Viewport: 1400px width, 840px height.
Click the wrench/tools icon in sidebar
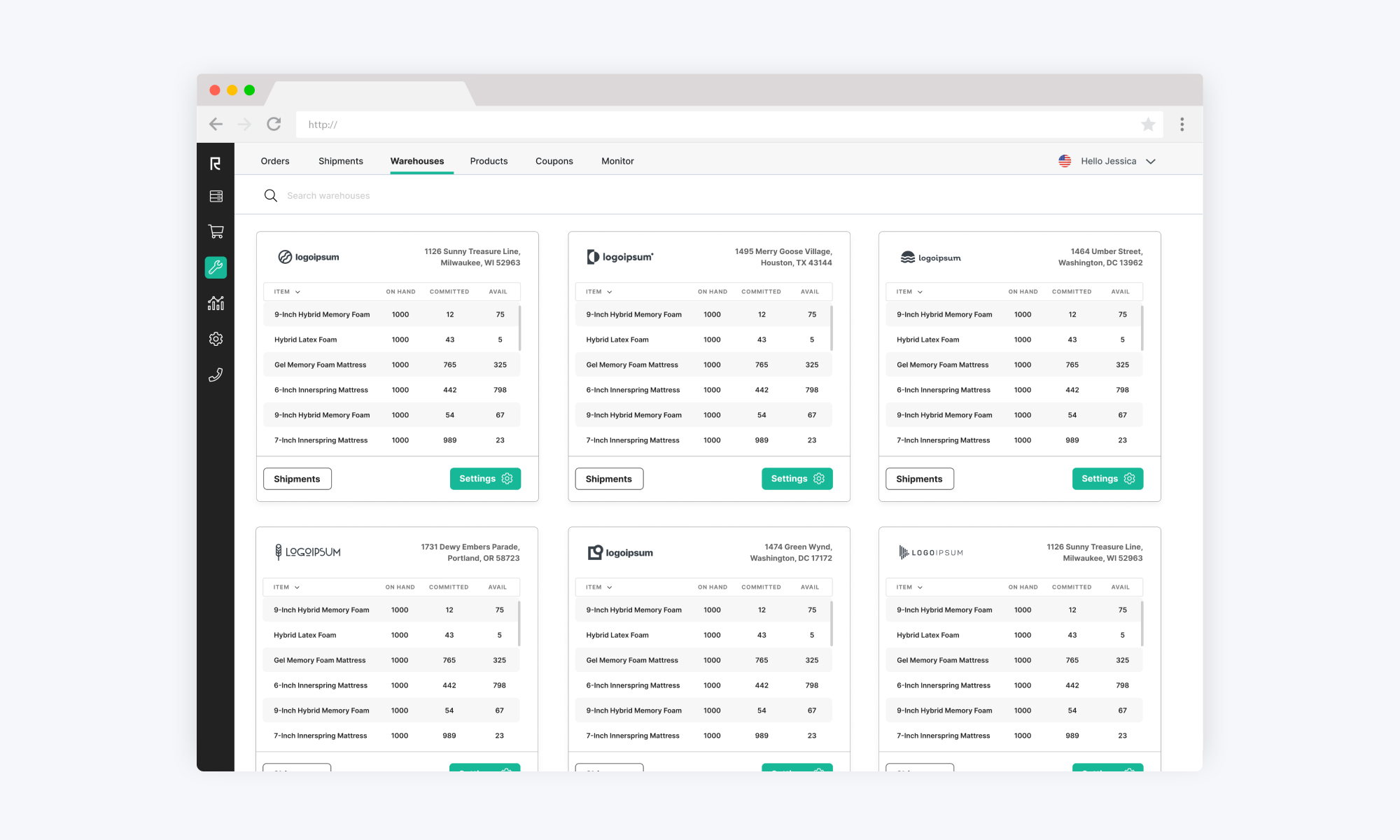(215, 267)
